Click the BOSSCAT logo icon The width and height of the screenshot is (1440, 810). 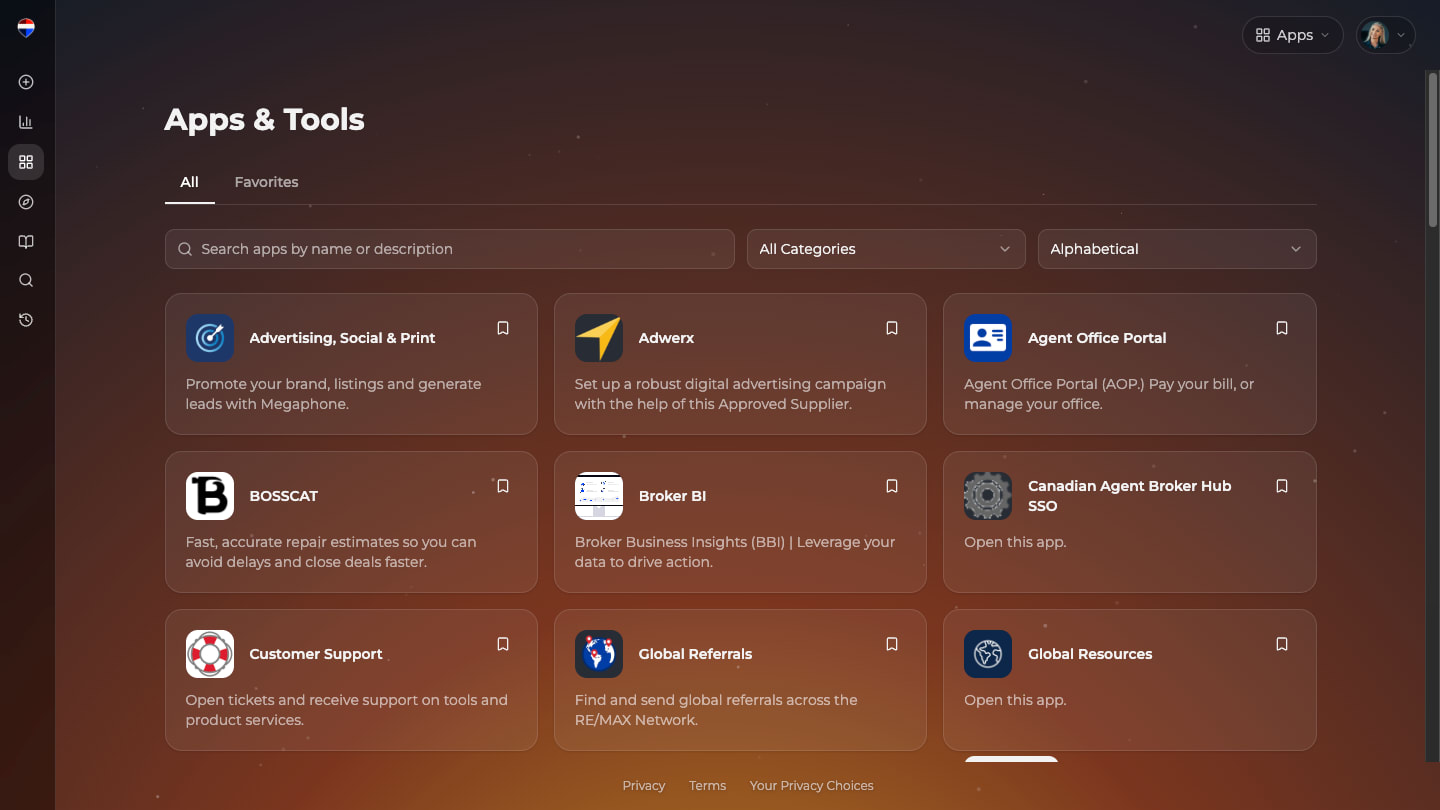pos(210,496)
